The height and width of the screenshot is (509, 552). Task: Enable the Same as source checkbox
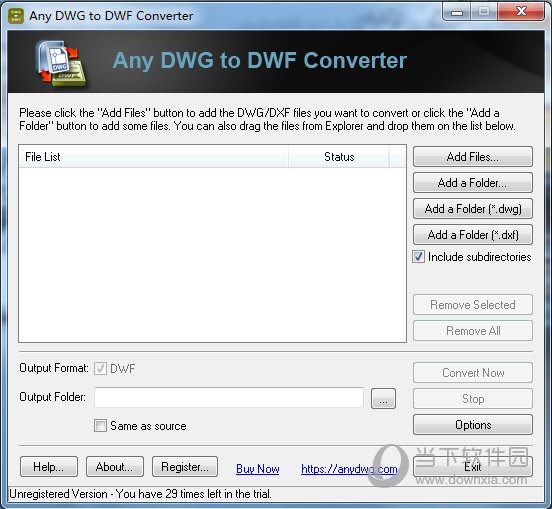(x=100, y=426)
